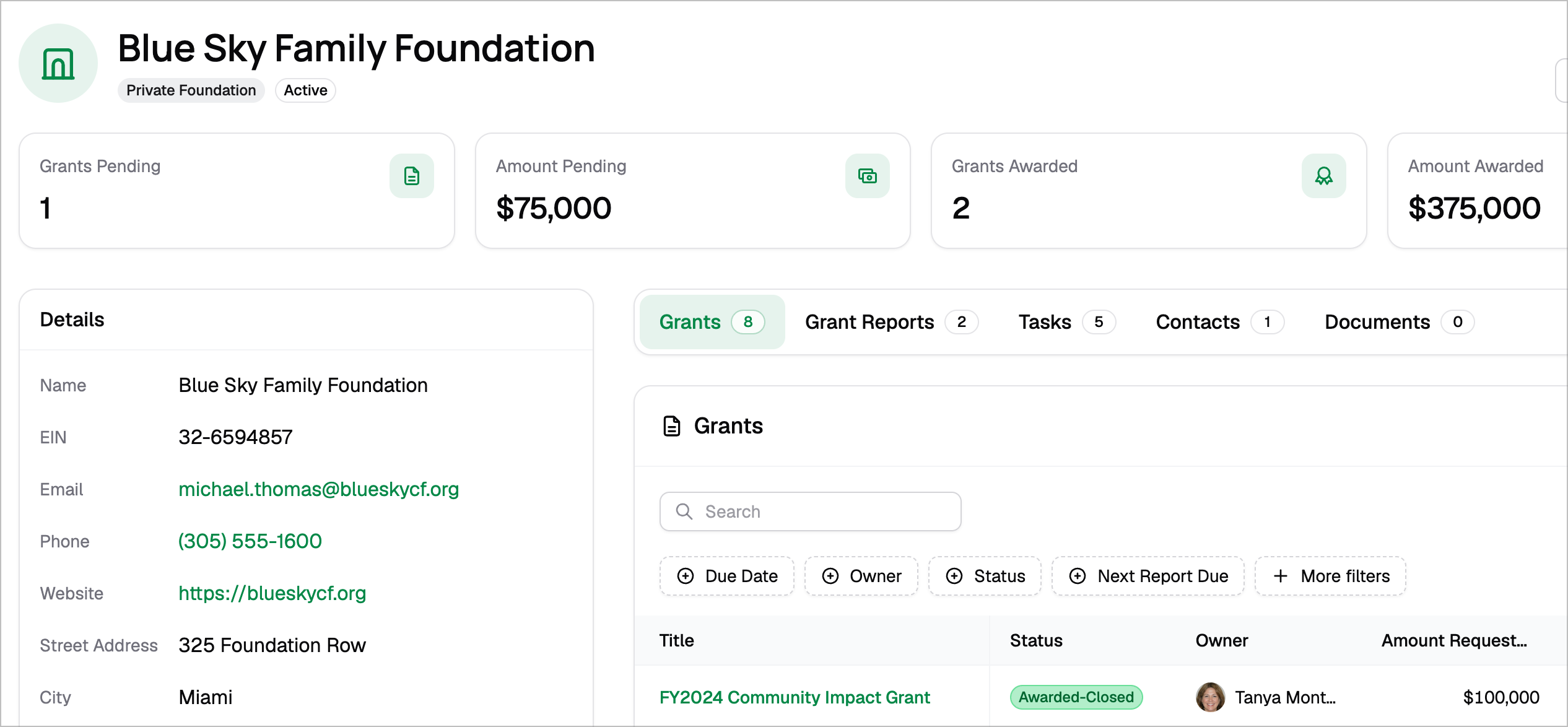Screen dimensions: 1568x727
Task: Click the search magnifier icon
Action: (684, 512)
